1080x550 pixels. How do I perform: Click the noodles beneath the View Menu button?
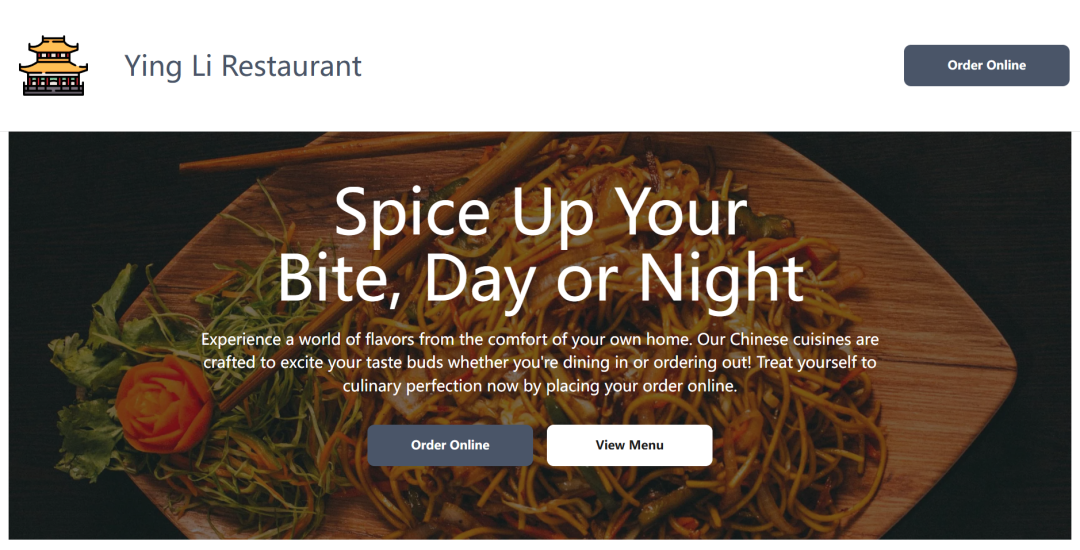point(630,499)
